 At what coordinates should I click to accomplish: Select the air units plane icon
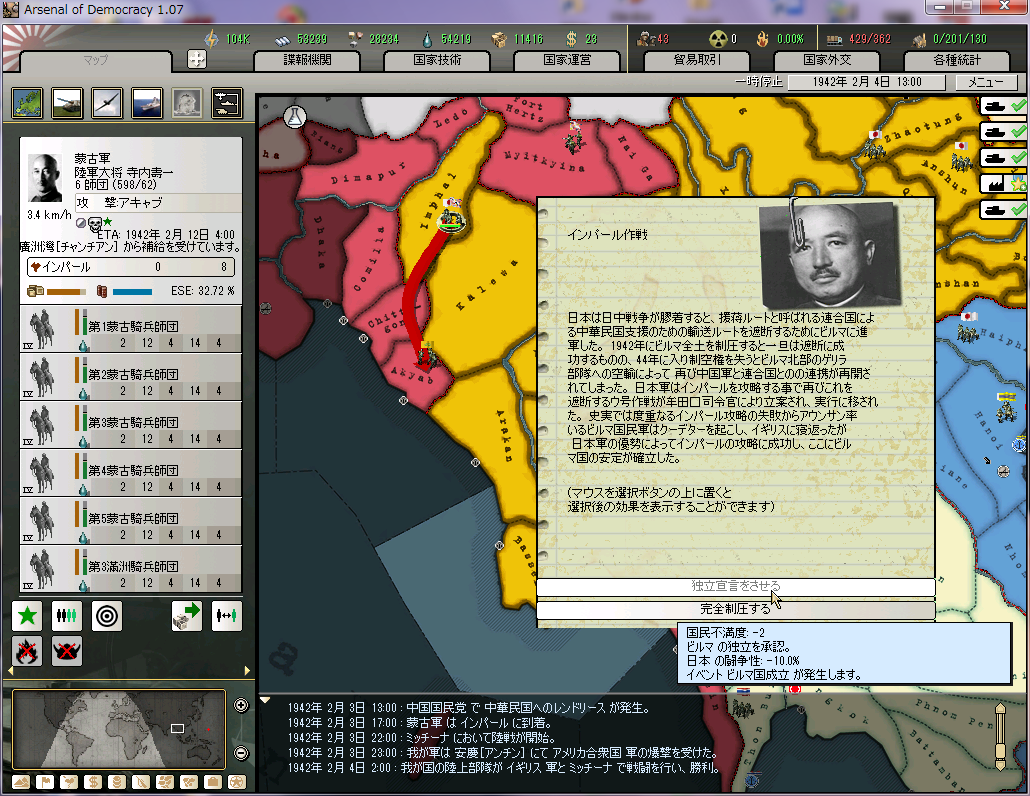tap(107, 103)
